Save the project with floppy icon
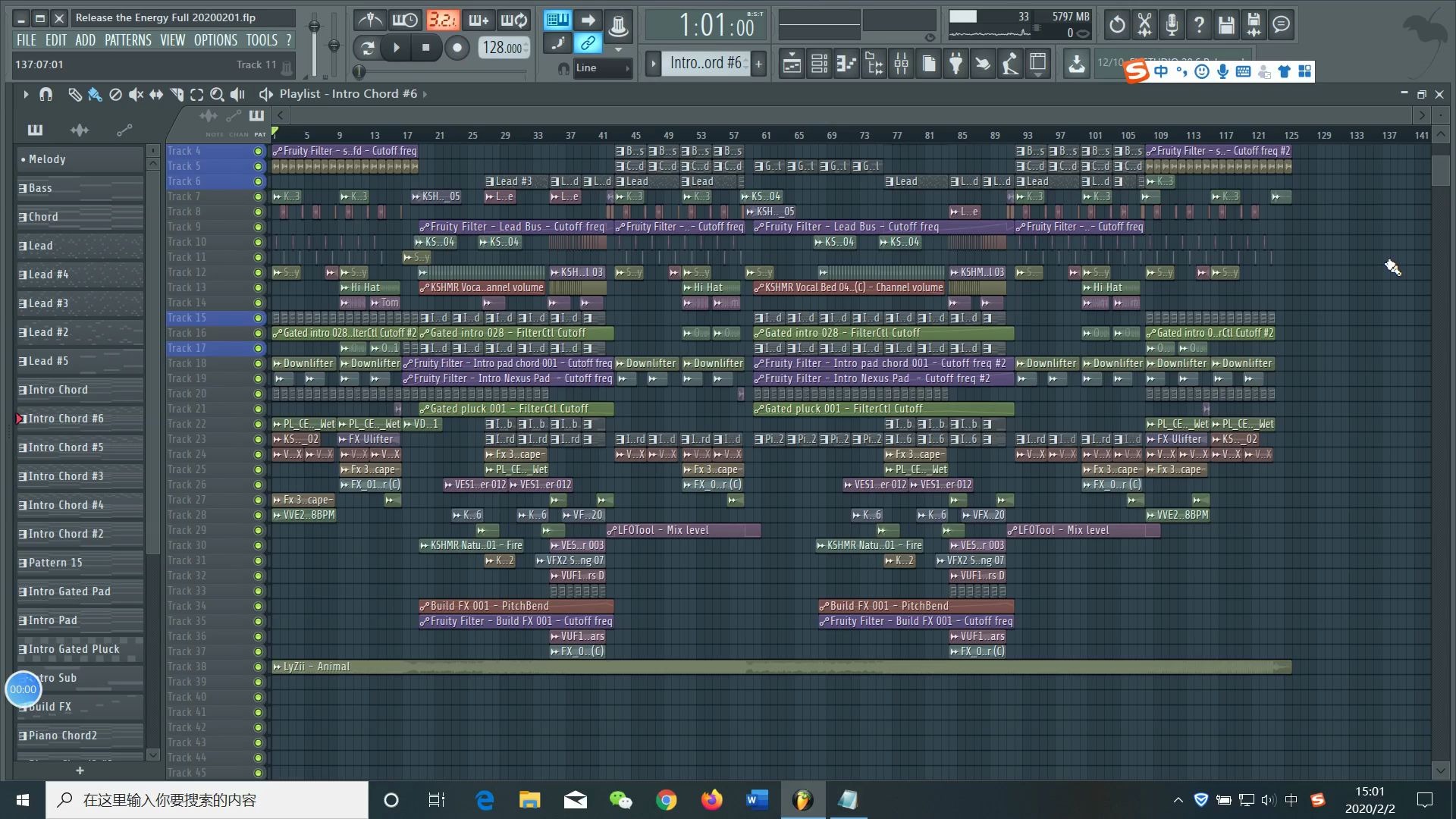The height and width of the screenshot is (819, 1456). coord(1226,25)
